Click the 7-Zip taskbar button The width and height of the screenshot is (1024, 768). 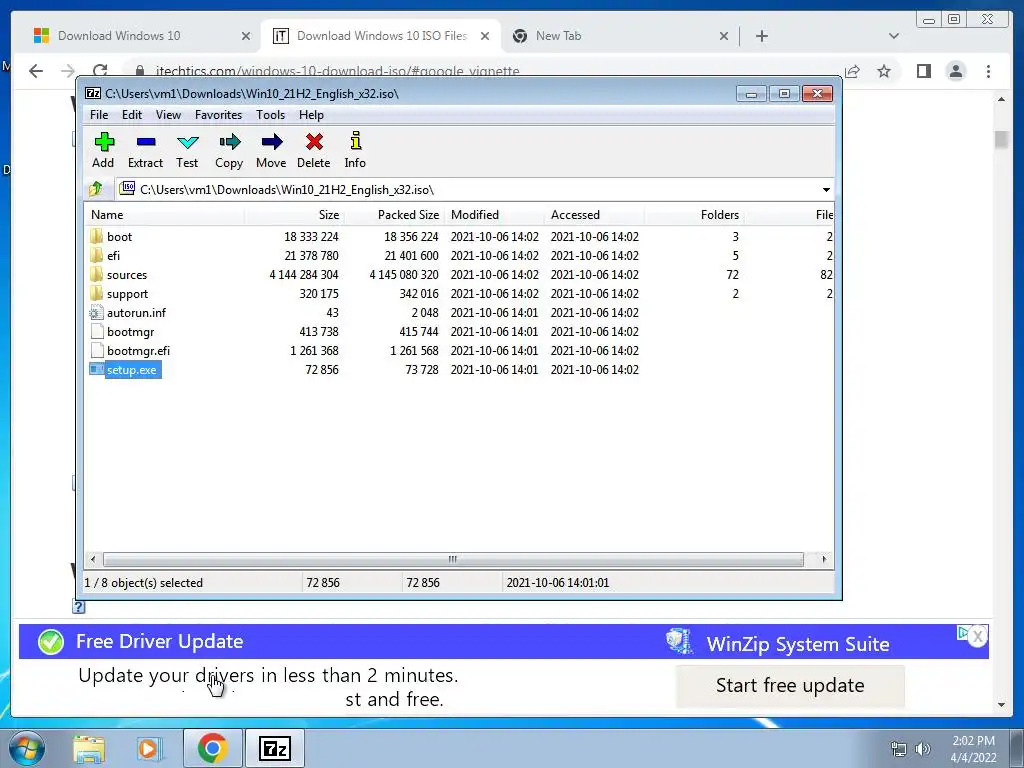[275, 748]
